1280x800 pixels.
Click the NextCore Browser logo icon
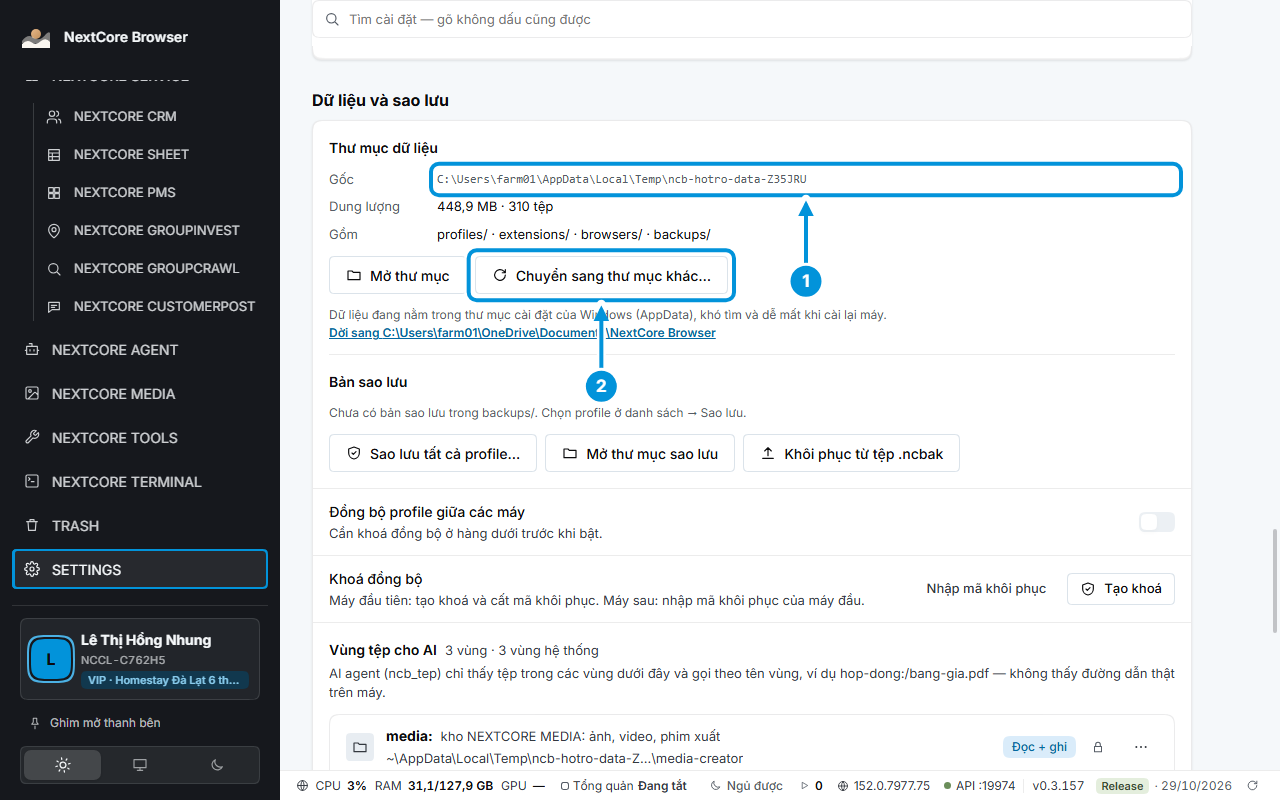pyautogui.click(x=36, y=38)
